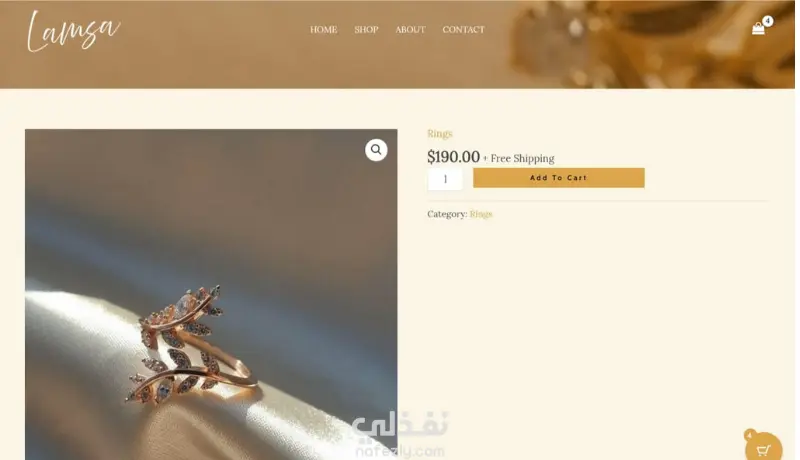The height and width of the screenshot is (460, 800).
Task: Click the $190.00 price text
Action: pos(454,157)
